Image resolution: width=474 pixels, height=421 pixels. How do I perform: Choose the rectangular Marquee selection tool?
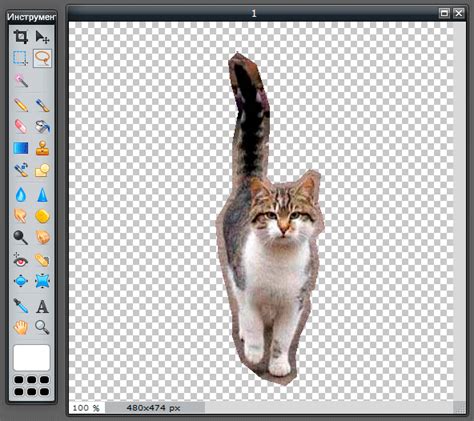21,58
